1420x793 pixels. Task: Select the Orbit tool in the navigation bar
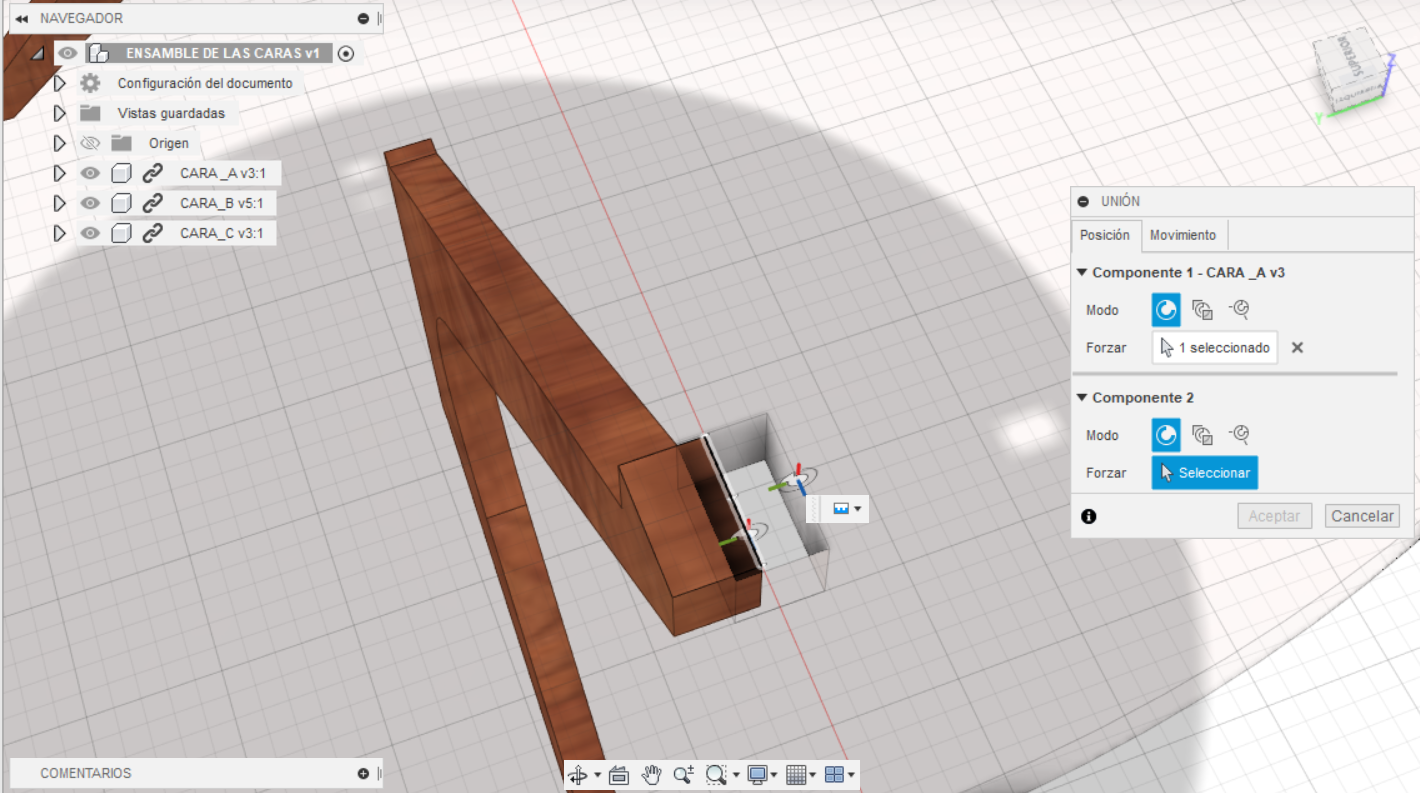[578, 774]
